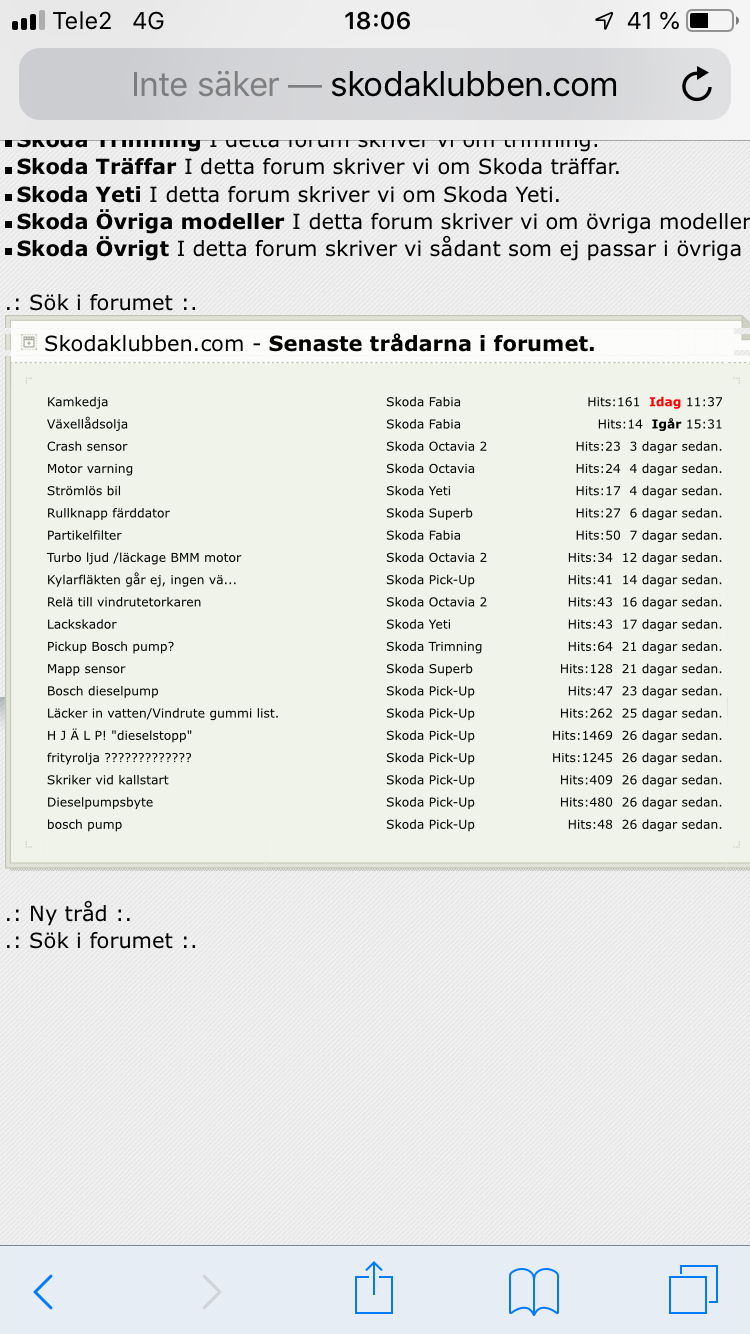This screenshot has width=750, height=1334.
Task: Show open tabs with the tabs icon
Action: click(x=694, y=1289)
